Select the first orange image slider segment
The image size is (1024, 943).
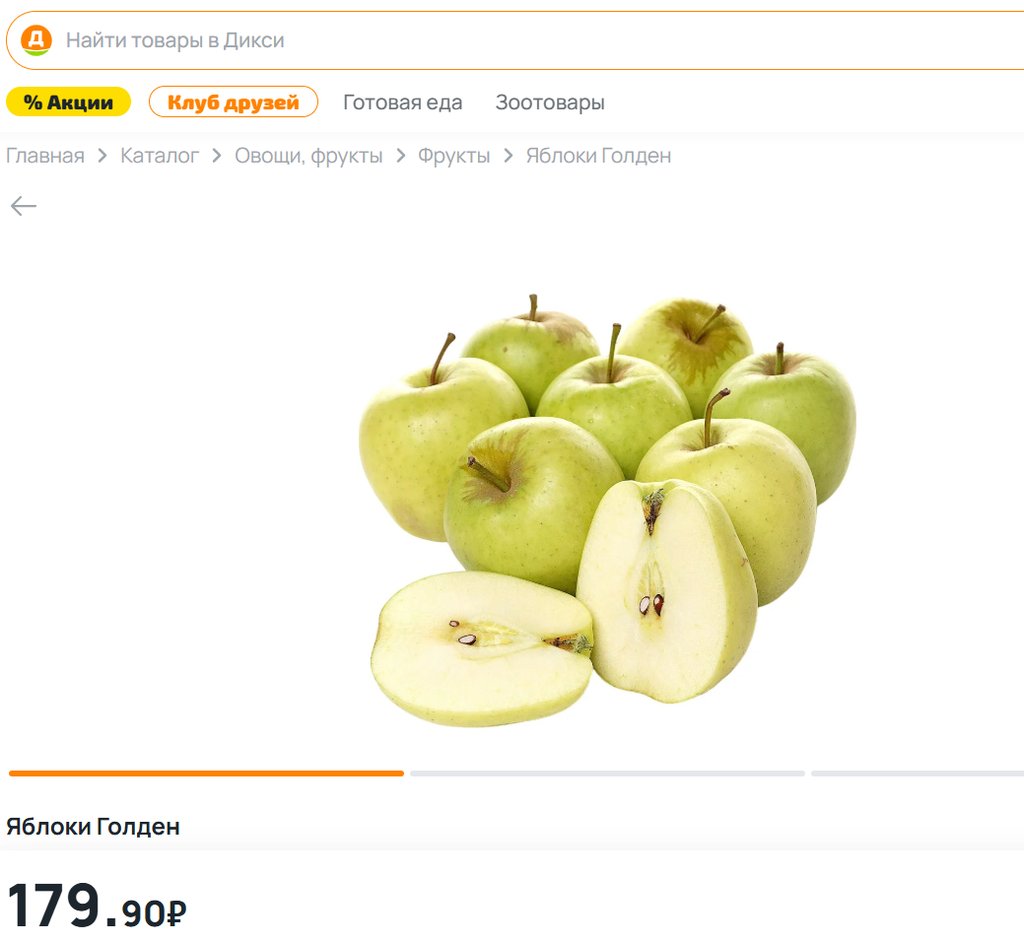click(x=206, y=773)
